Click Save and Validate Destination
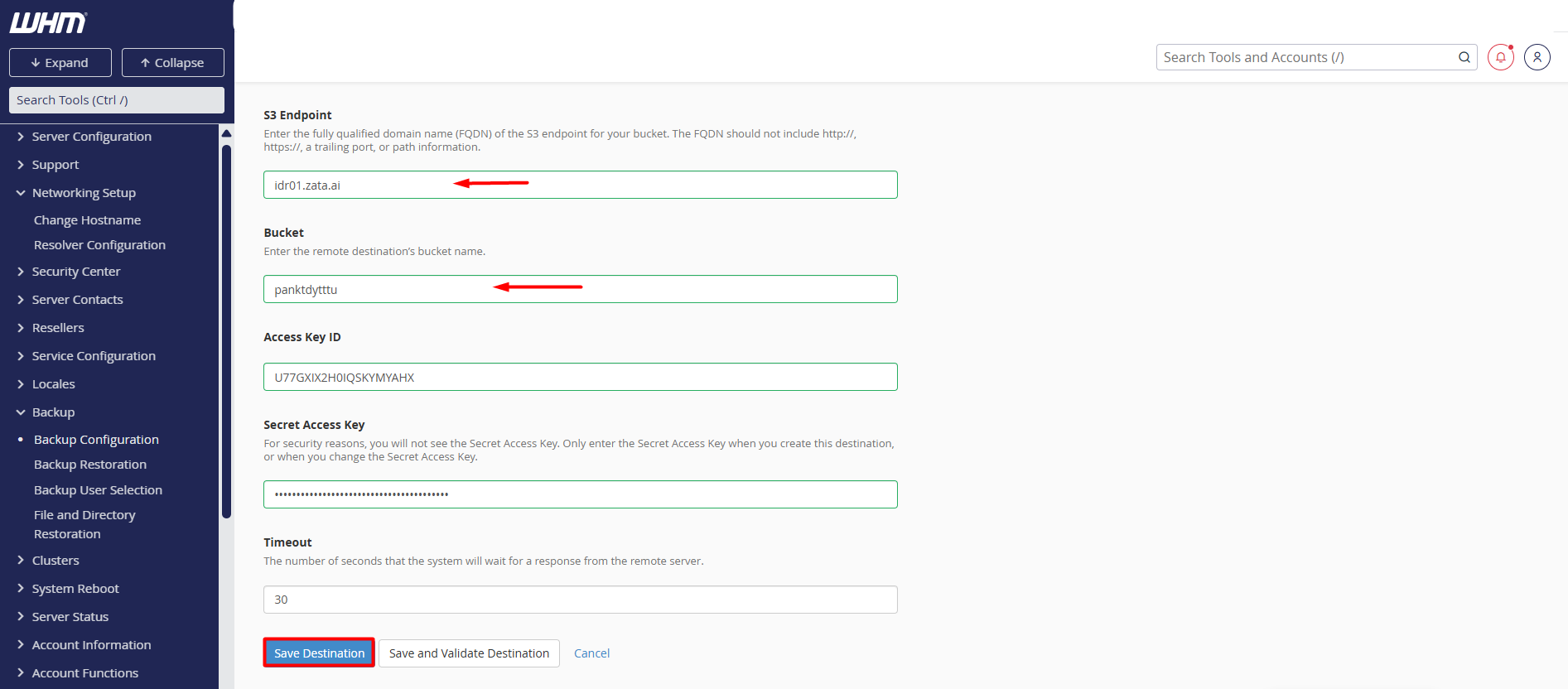The width and height of the screenshot is (1568, 689). [469, 653]
